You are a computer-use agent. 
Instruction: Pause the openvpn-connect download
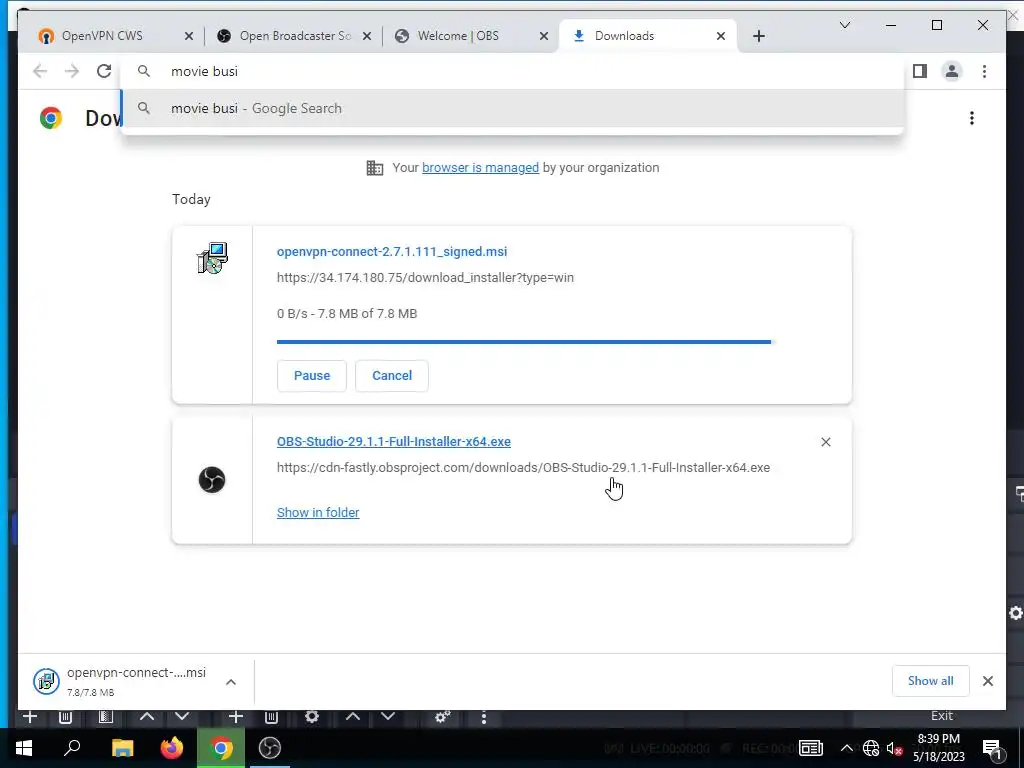pos(312,376)
